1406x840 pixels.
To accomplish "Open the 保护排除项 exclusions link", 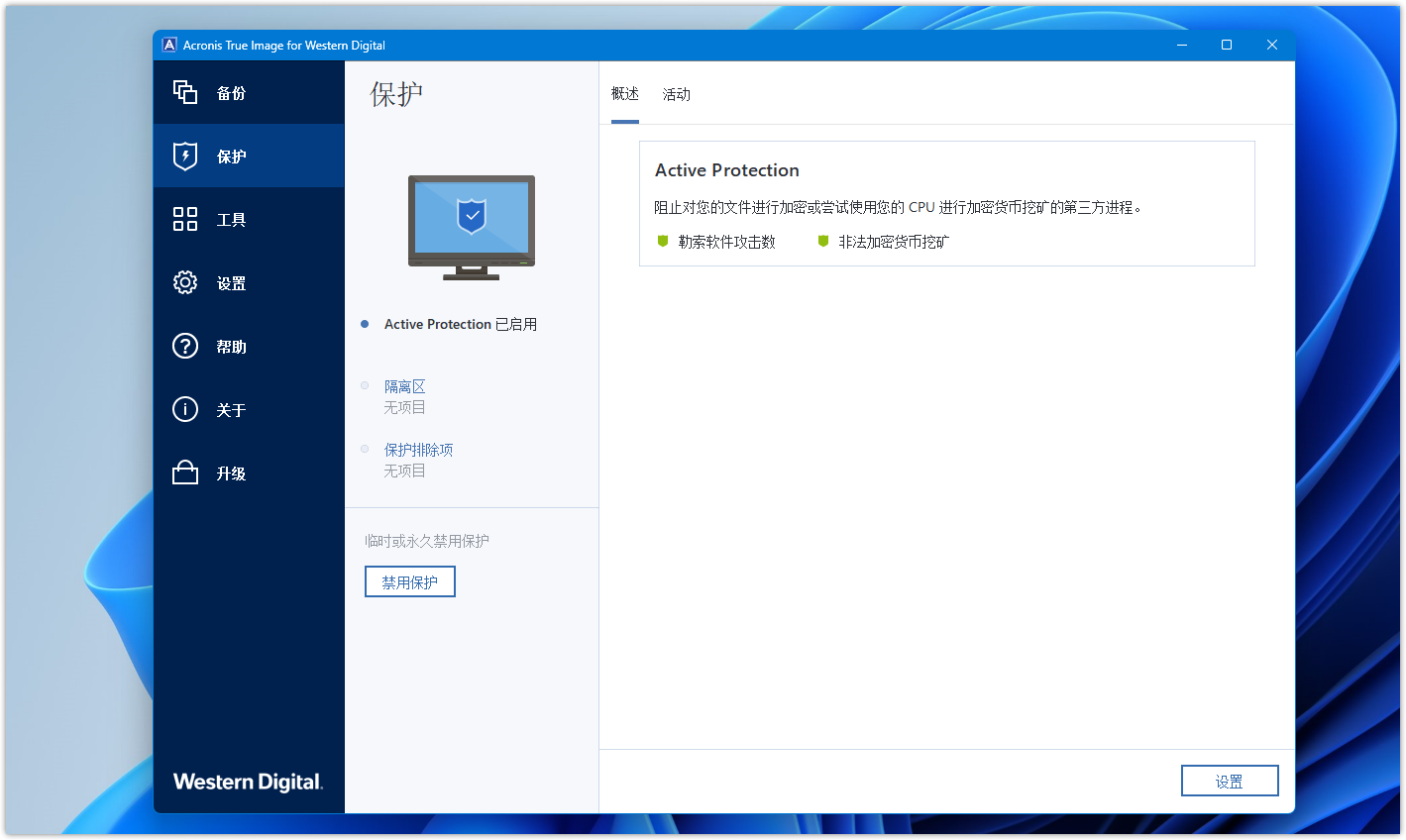I will point(418,450).
